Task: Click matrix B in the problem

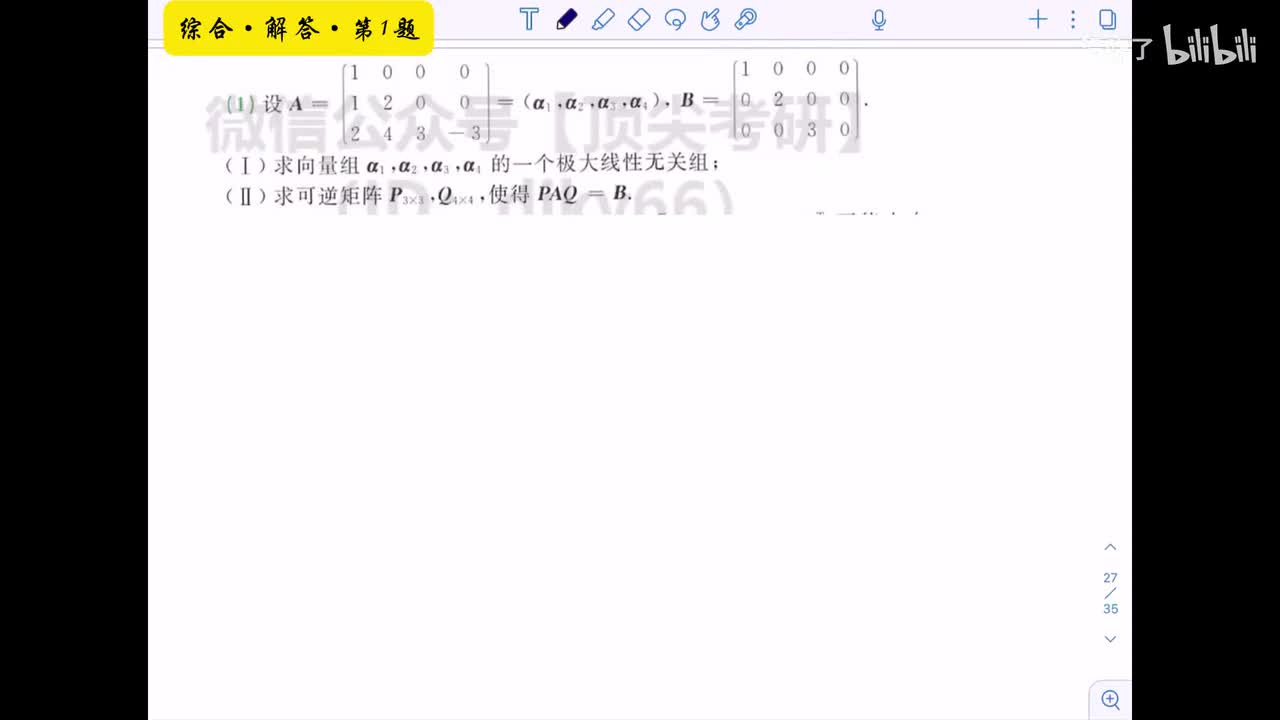Action: pos(796,99)
